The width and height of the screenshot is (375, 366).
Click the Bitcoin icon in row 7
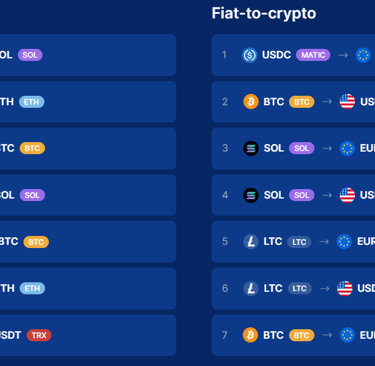250,335
